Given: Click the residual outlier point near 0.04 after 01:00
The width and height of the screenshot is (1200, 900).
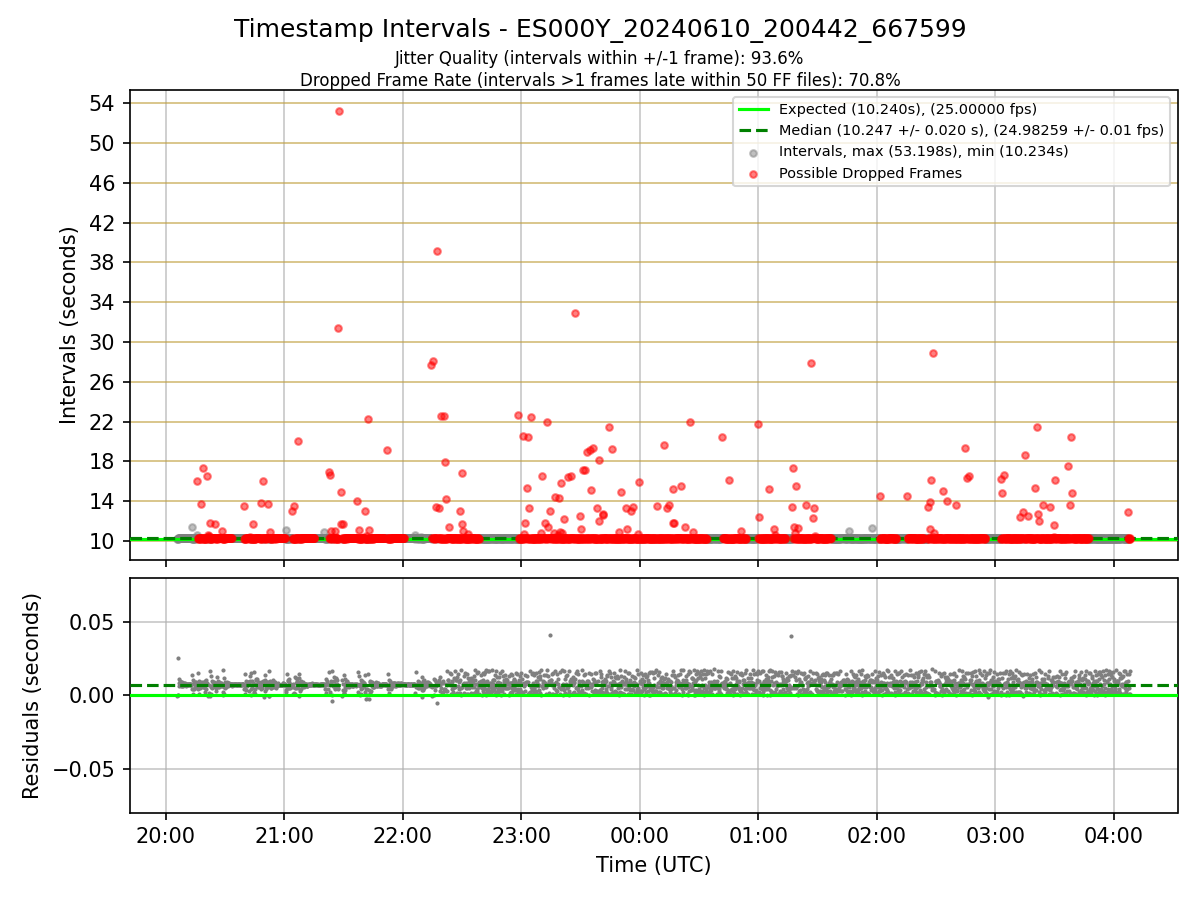Looking at the screenshot, I should click(x=791, y=636).
